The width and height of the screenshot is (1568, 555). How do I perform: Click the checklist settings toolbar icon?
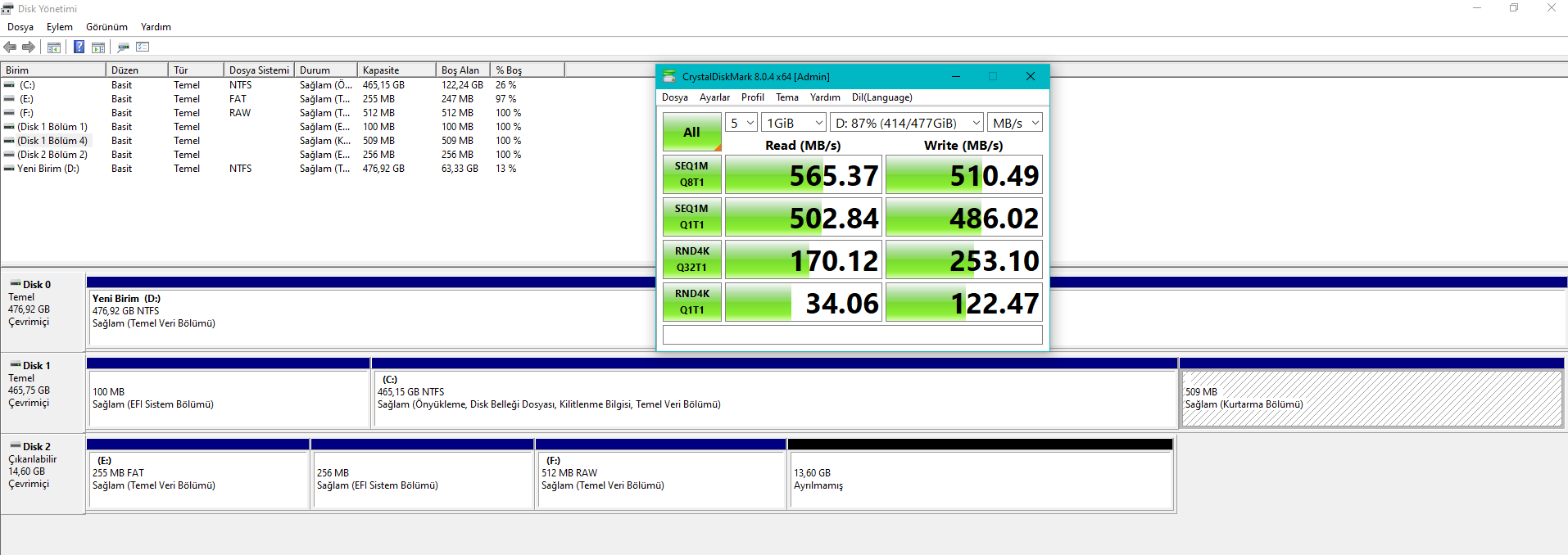(143, 47)
